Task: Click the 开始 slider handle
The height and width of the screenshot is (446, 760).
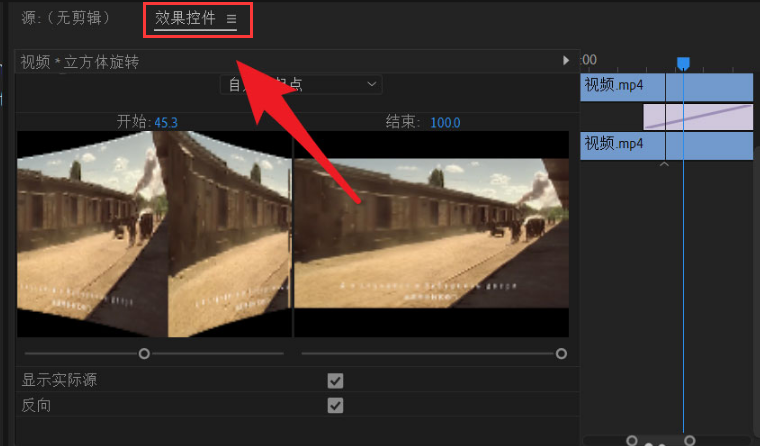Action: [144, 353]
